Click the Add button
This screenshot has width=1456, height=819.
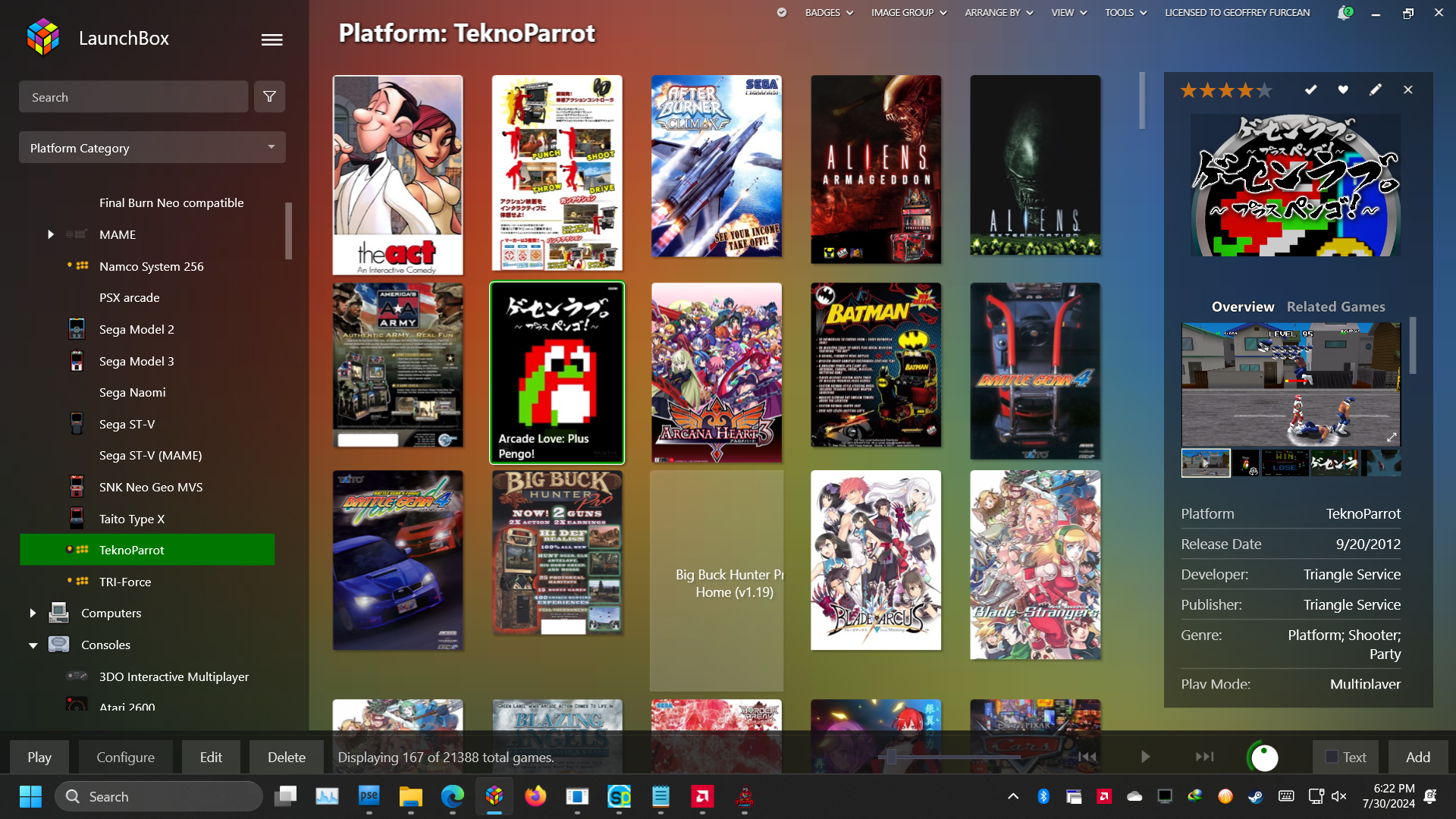click(1418, 757)
